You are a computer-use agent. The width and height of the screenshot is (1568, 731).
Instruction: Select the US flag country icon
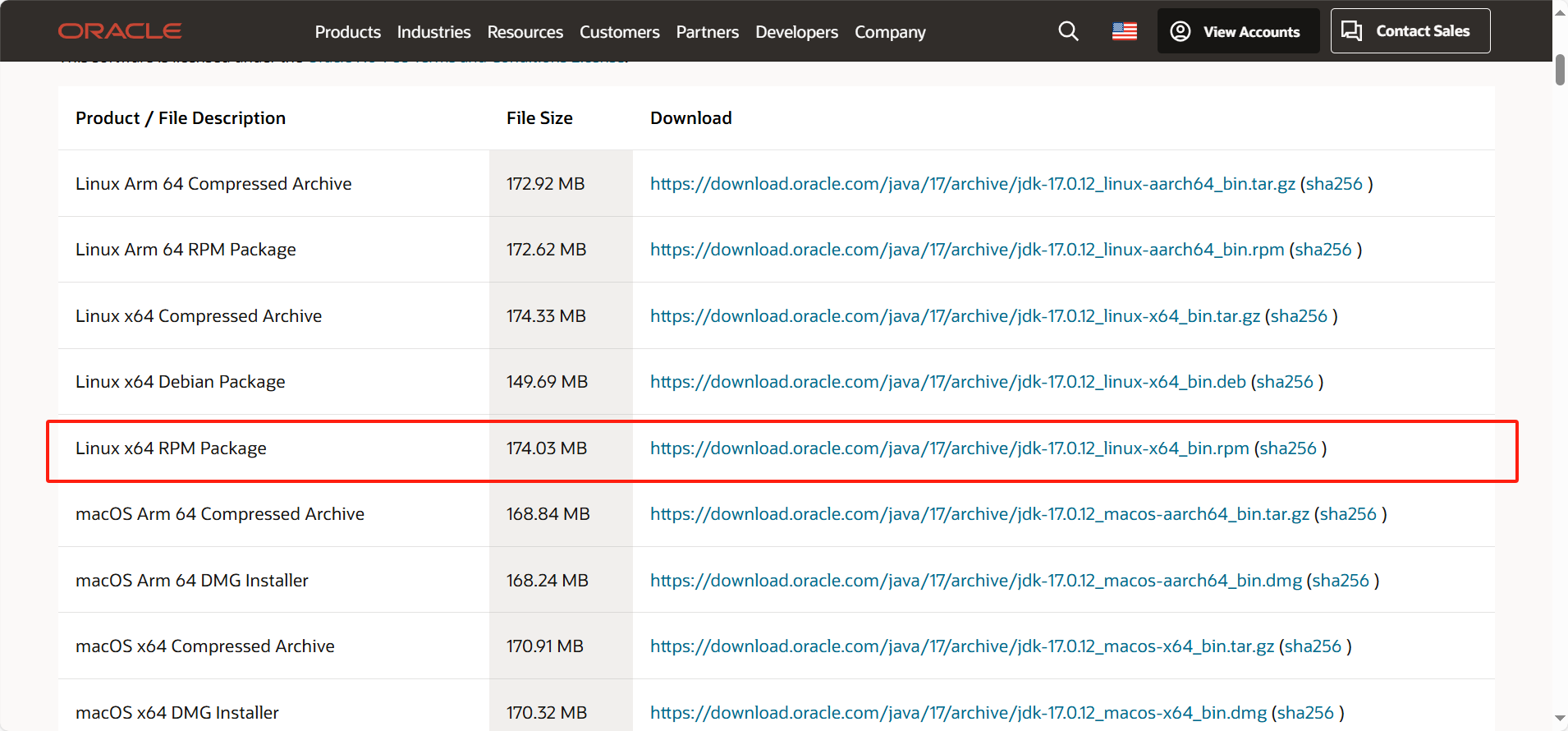click(x=1125, y=31)
